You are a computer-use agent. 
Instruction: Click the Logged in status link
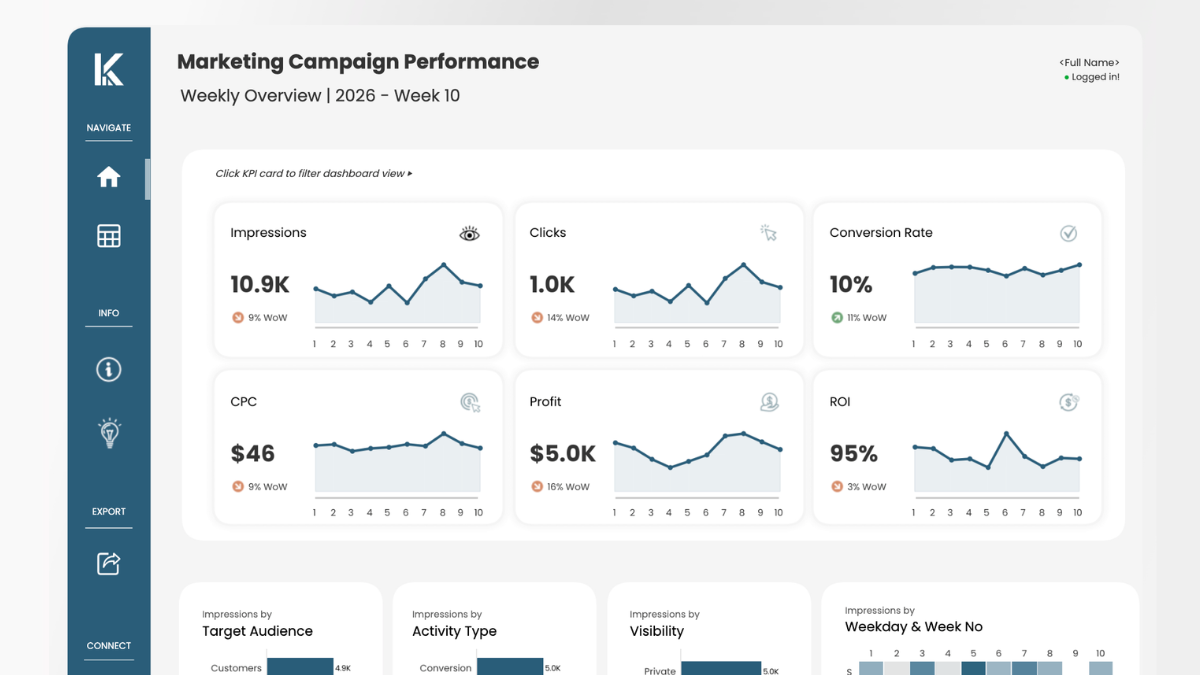pos(1092,76)
